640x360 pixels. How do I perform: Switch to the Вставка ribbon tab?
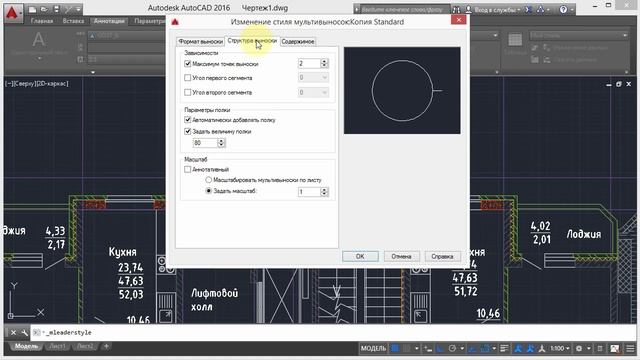73,21
